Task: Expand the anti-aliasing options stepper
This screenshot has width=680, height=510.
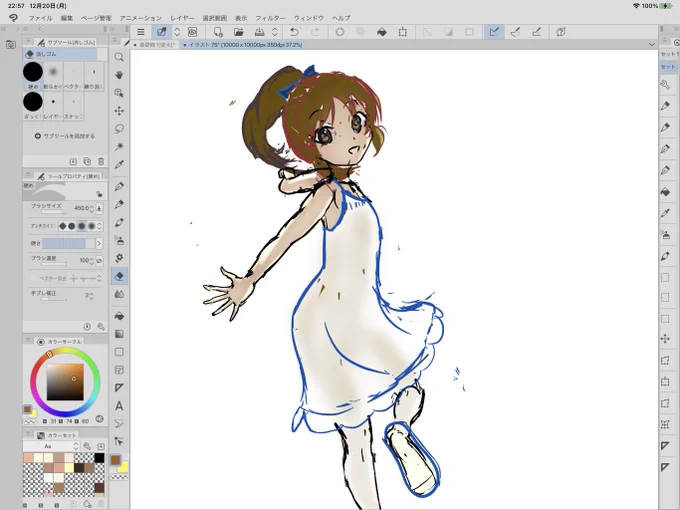Action: pos(100,226)
